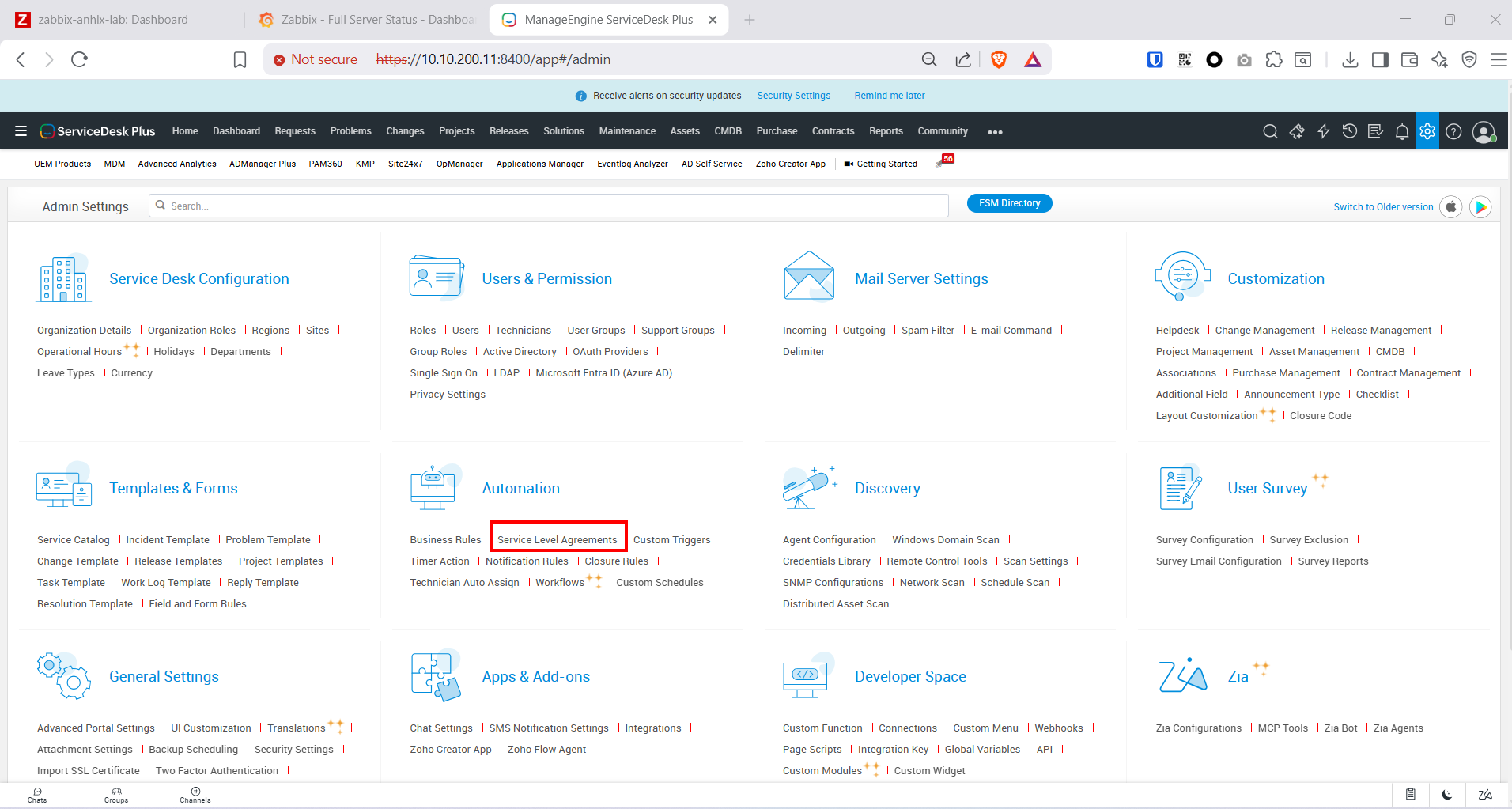The height and width of the screenshot is (809, 1512).
Task: Open the recent items history icon
Action: pyautogui.click(x=1349, y=131)
